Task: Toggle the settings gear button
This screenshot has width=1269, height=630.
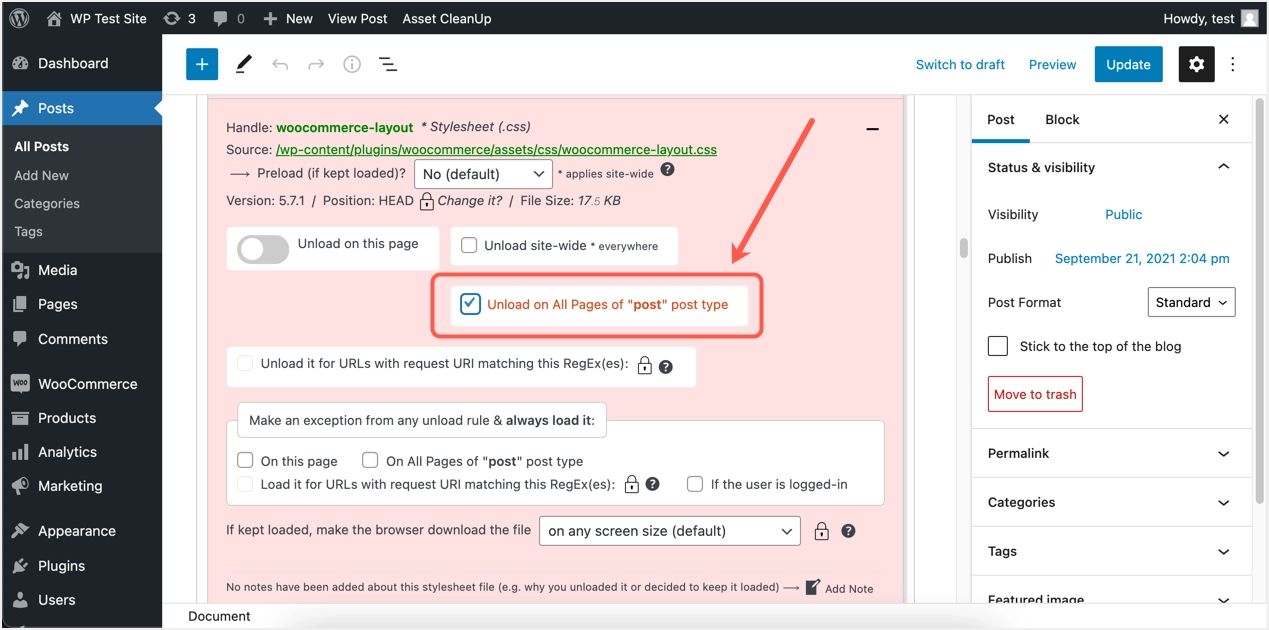Action: click(1196, 64)
